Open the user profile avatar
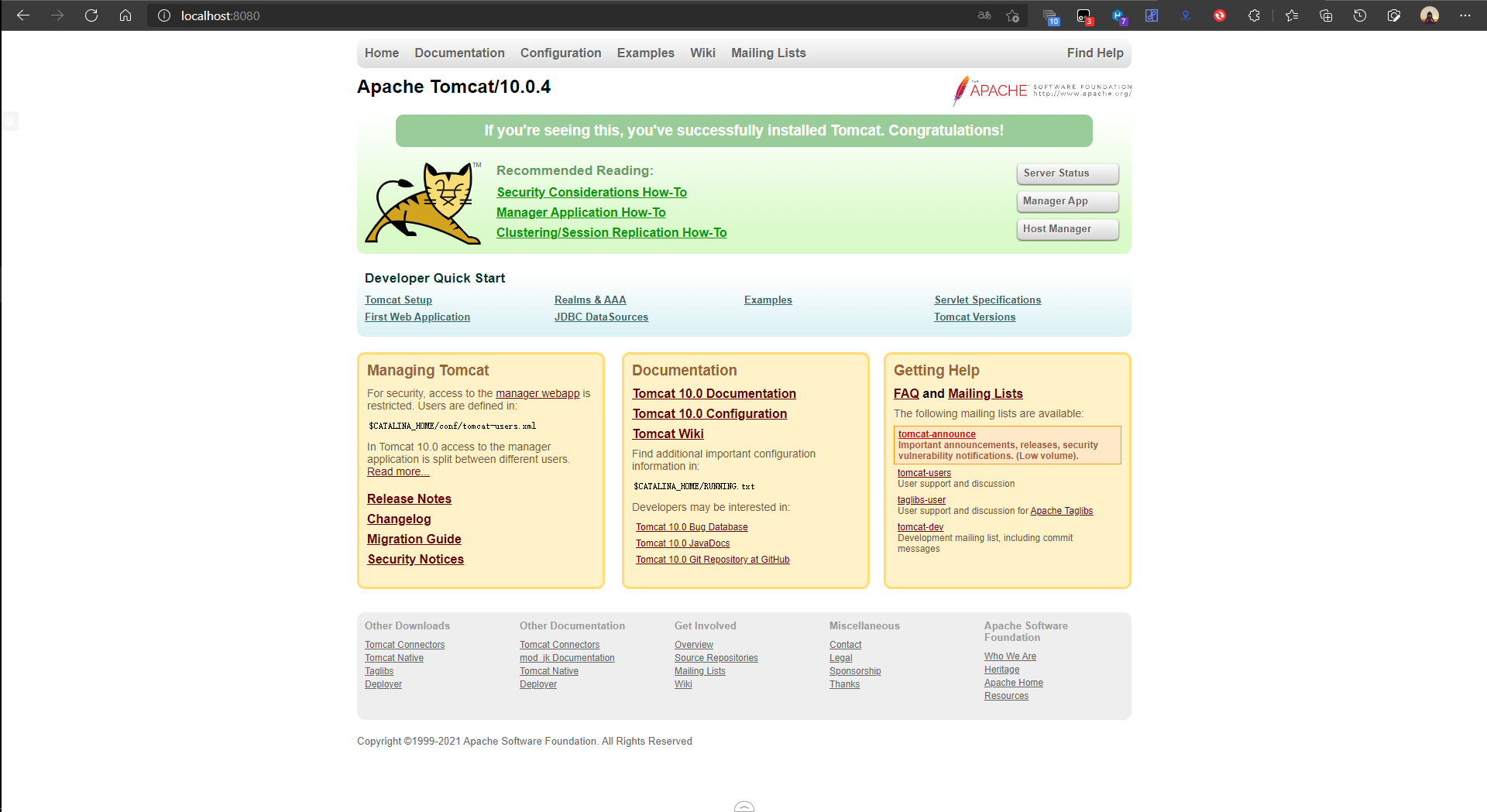The width and height of the screenshot is (1487, 812). tap(1430, 15)
